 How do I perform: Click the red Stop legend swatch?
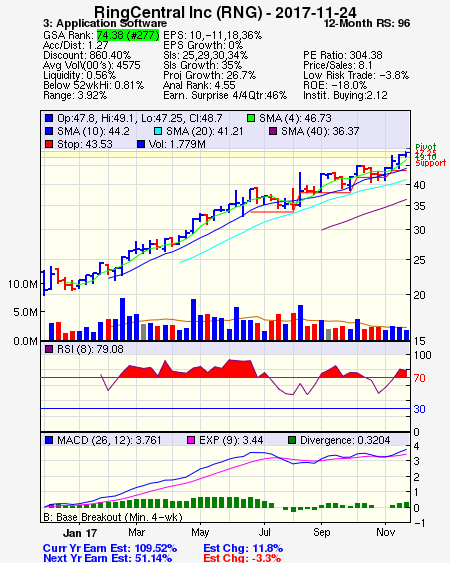click(49, 144)
